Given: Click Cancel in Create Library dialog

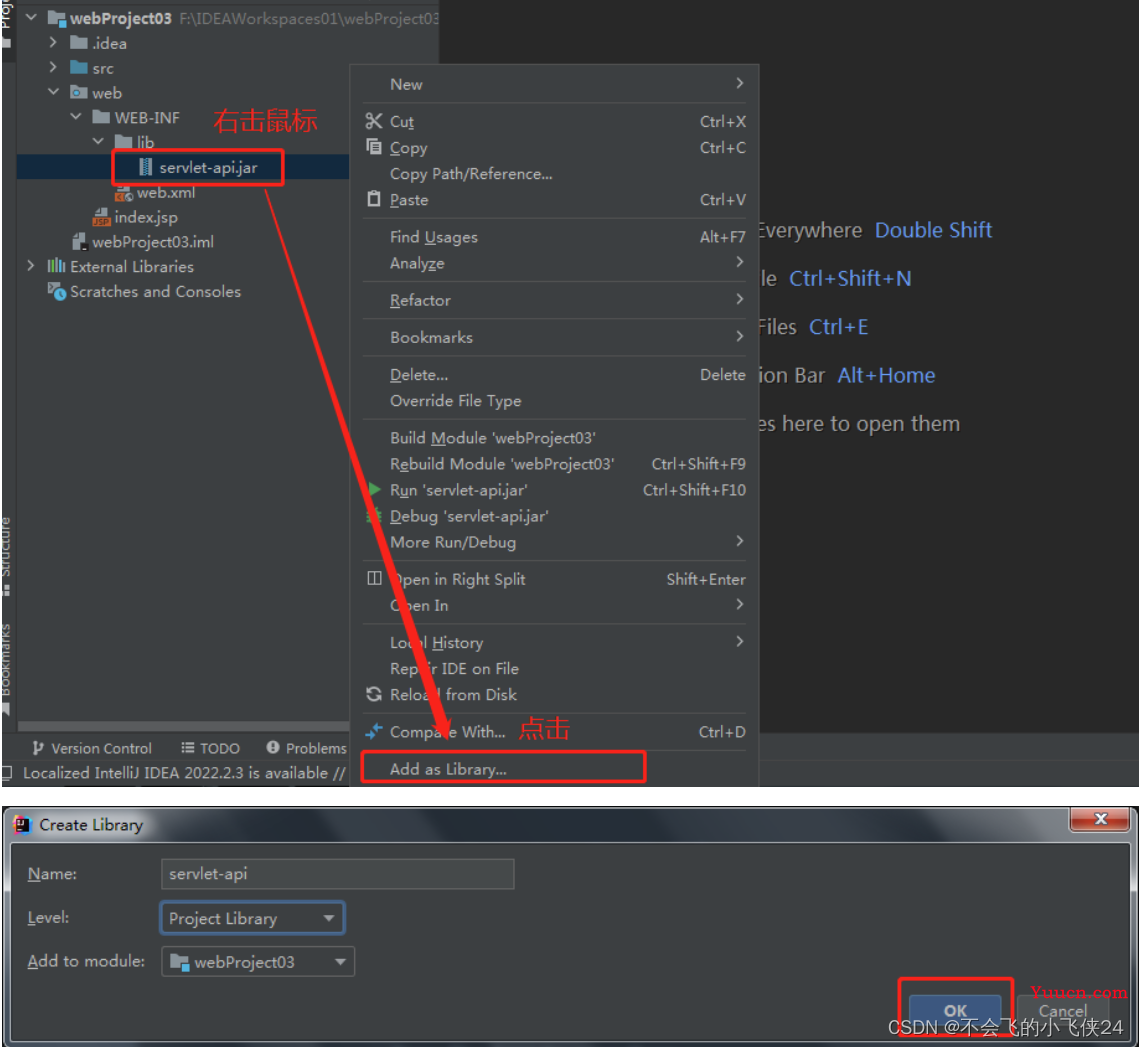Looking at the screenshot, I should click(x=1062, y=1010).
